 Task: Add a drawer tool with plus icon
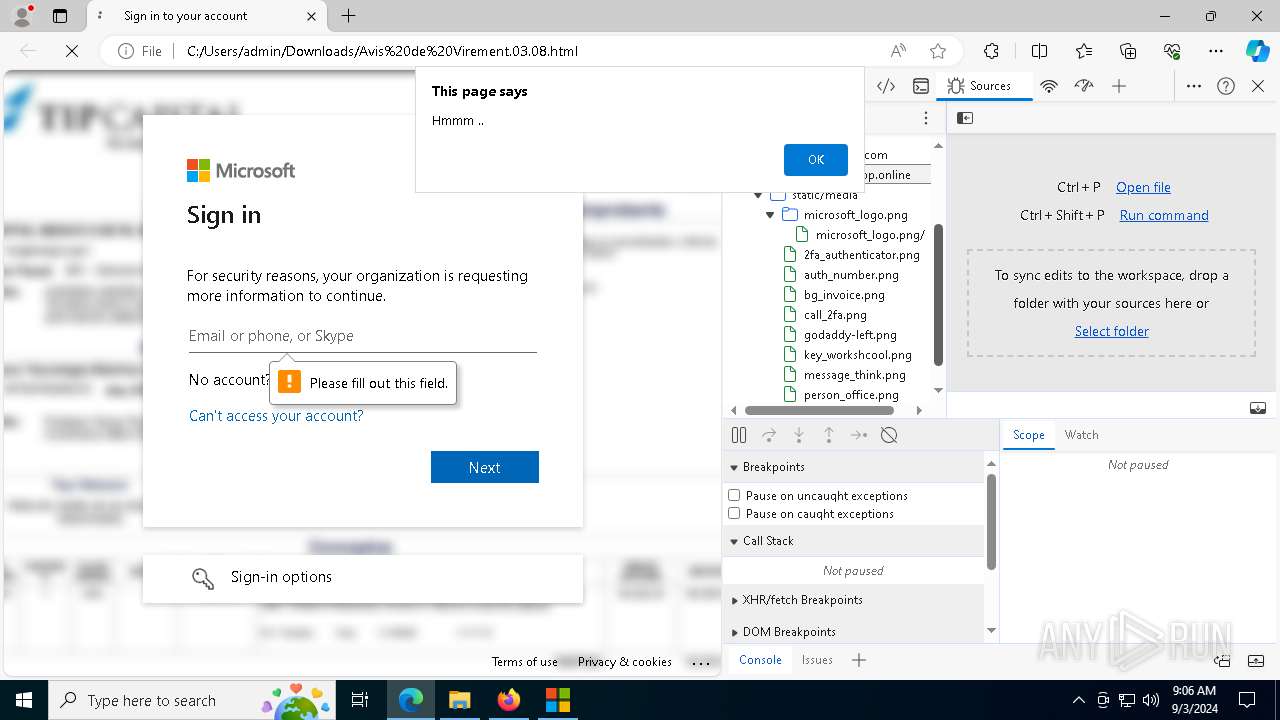tap(859, 660)
